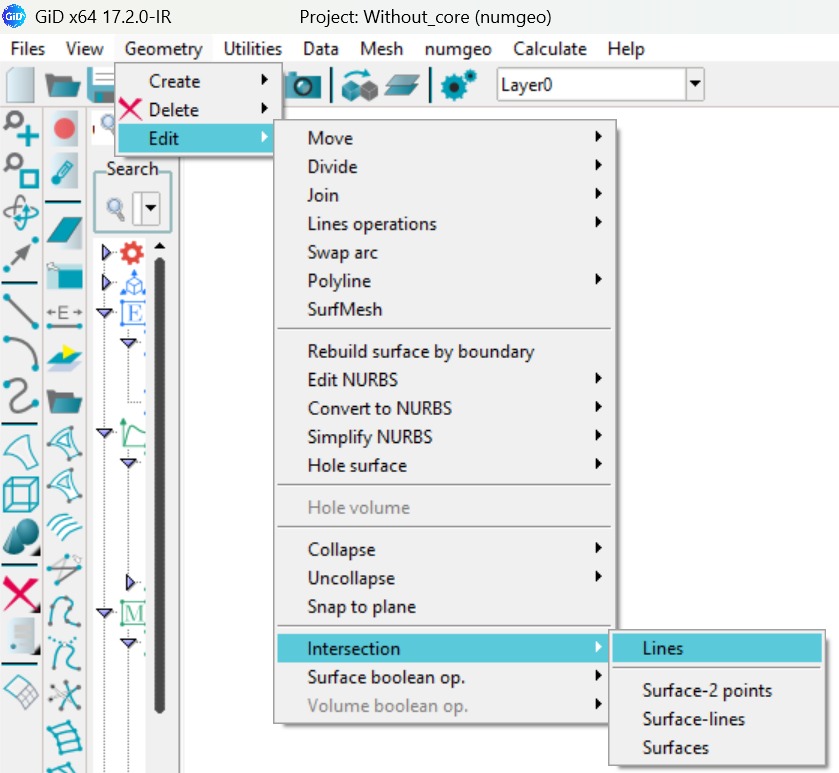Click the Open project folder icon

click(x=62, y=86)
